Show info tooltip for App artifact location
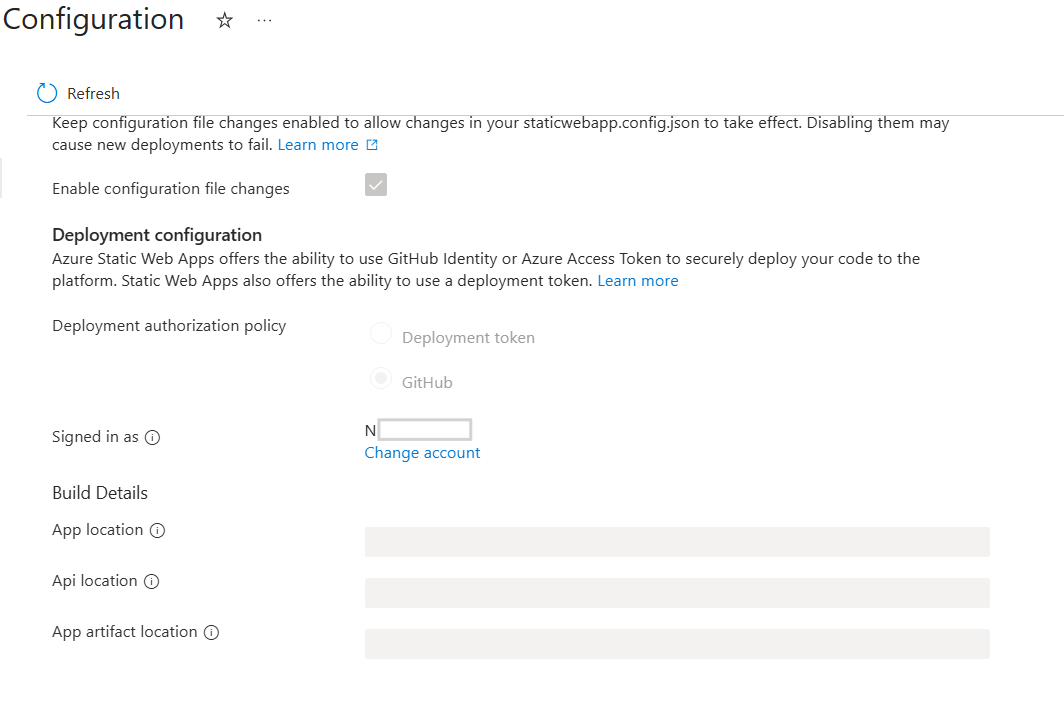This screenshot has width=1064, height=726. point(211,632)
